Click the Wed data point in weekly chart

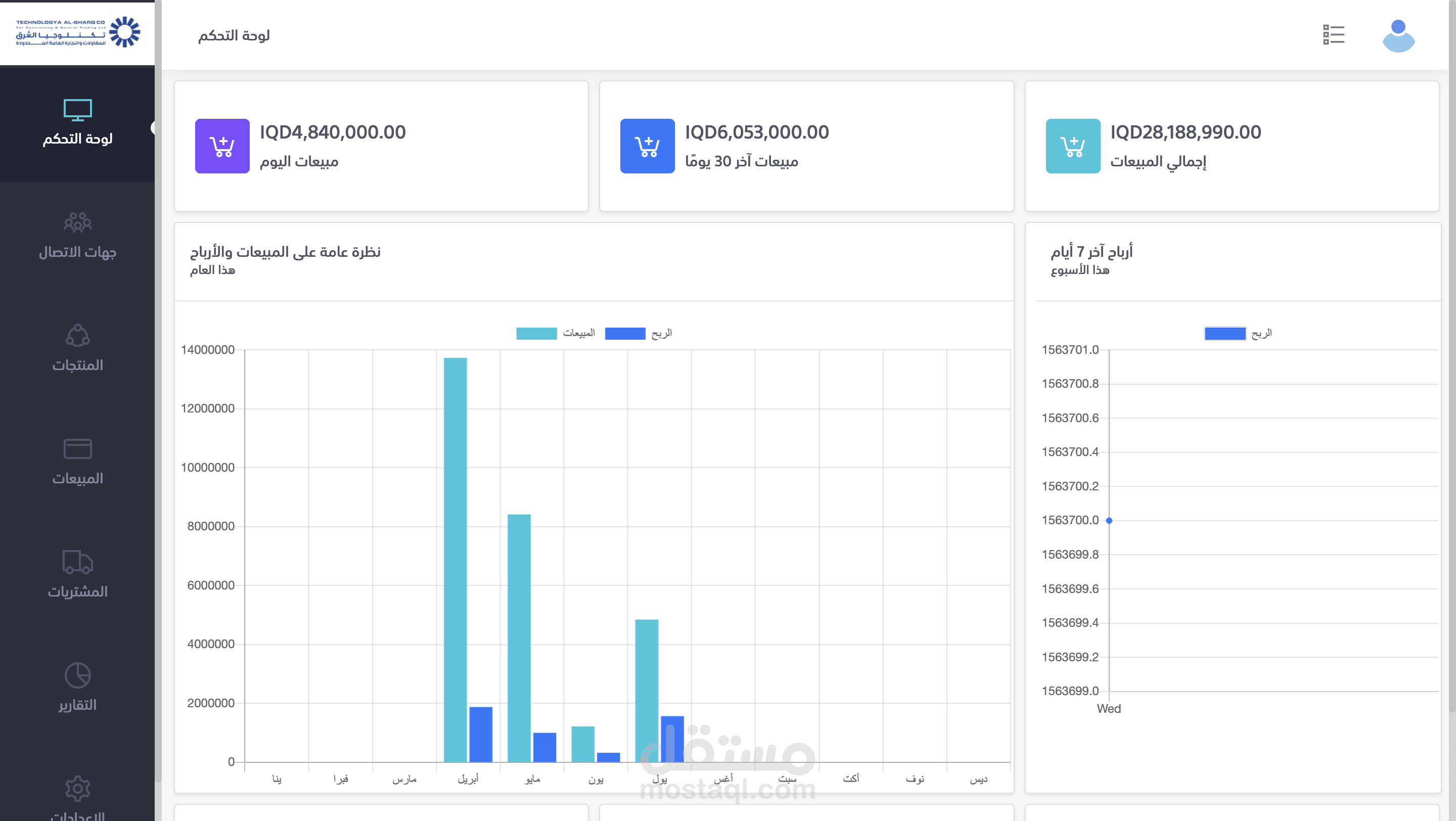tap(1109, 520)
